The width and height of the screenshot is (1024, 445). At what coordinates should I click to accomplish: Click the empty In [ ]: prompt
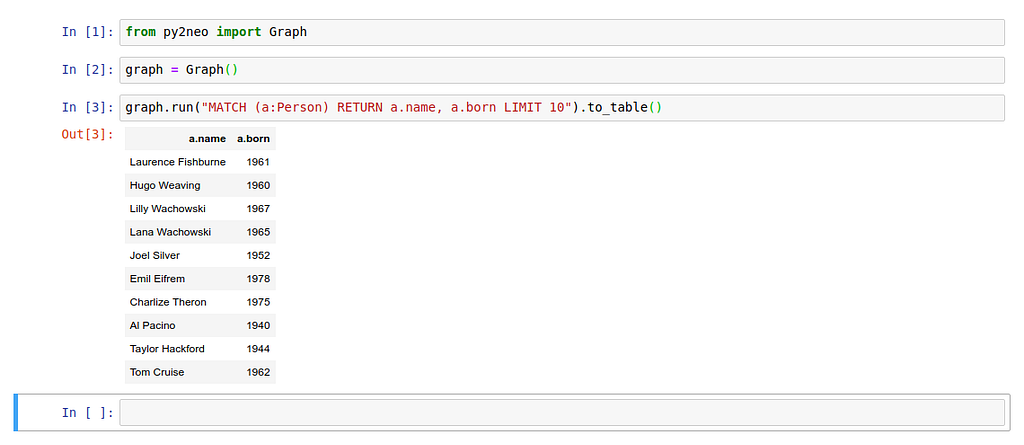tap(88, 412)
